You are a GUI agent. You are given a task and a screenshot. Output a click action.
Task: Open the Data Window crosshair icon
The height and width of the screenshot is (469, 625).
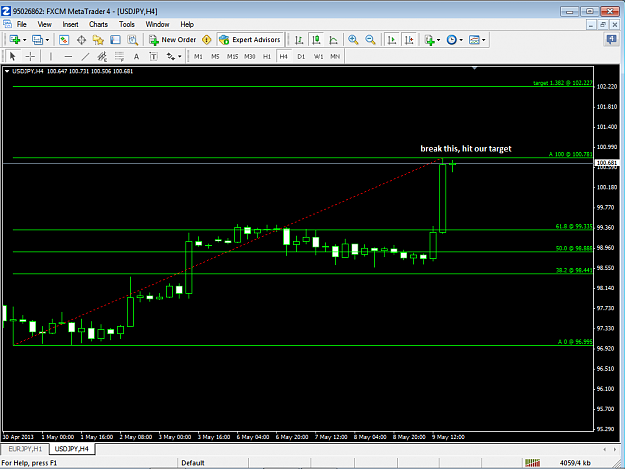81,40
